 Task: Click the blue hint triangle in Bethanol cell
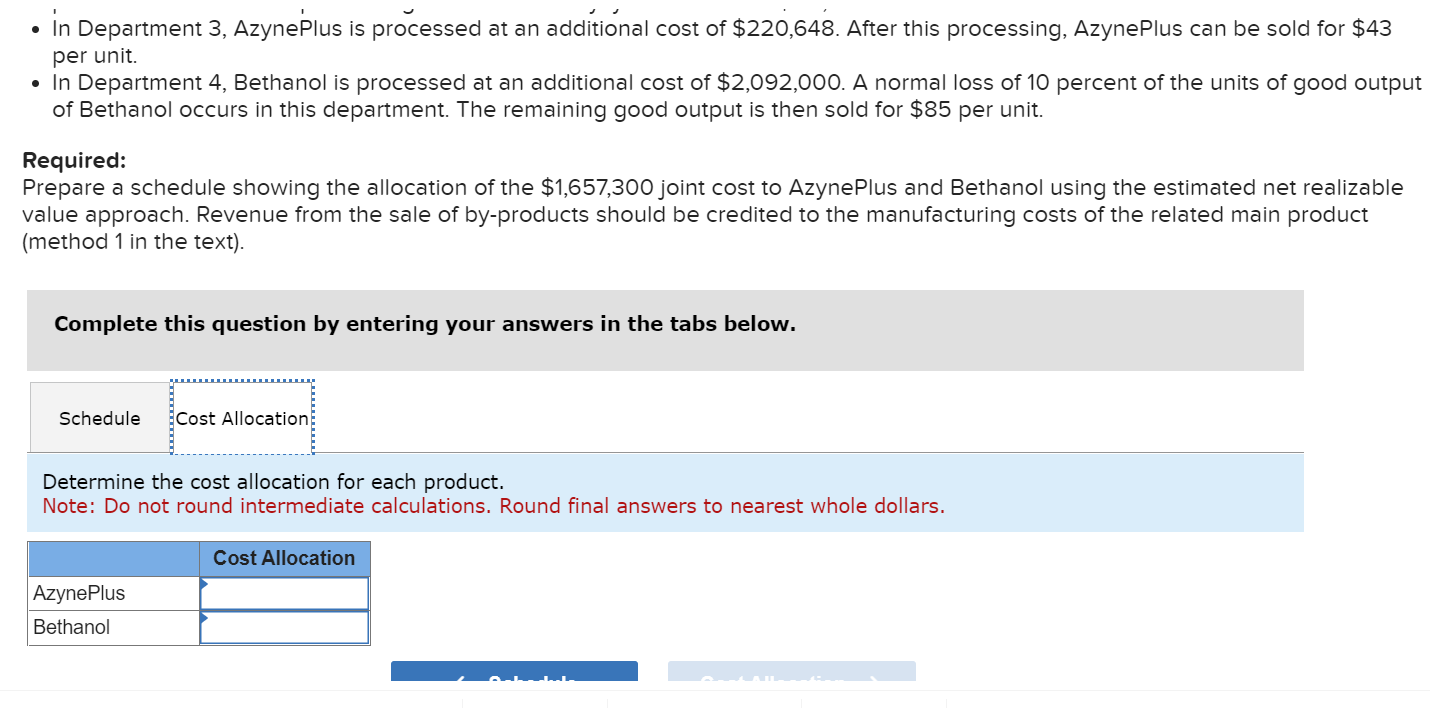203,620
